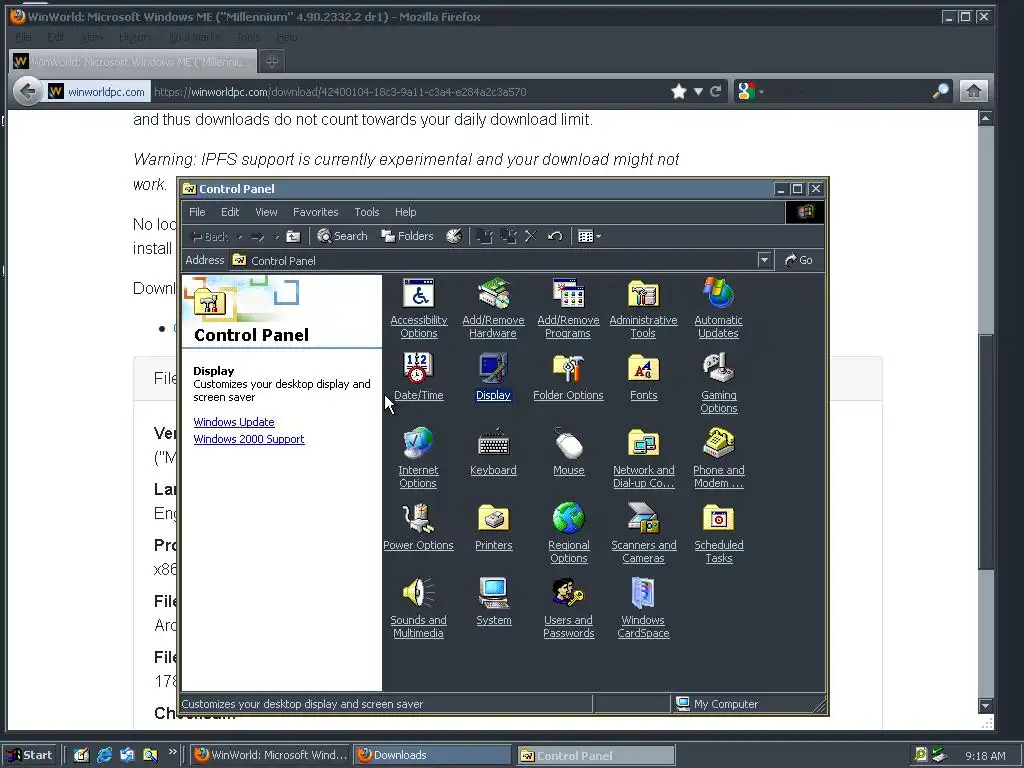
Task: Open the Fonts folder
Action: tap(643, 376)
